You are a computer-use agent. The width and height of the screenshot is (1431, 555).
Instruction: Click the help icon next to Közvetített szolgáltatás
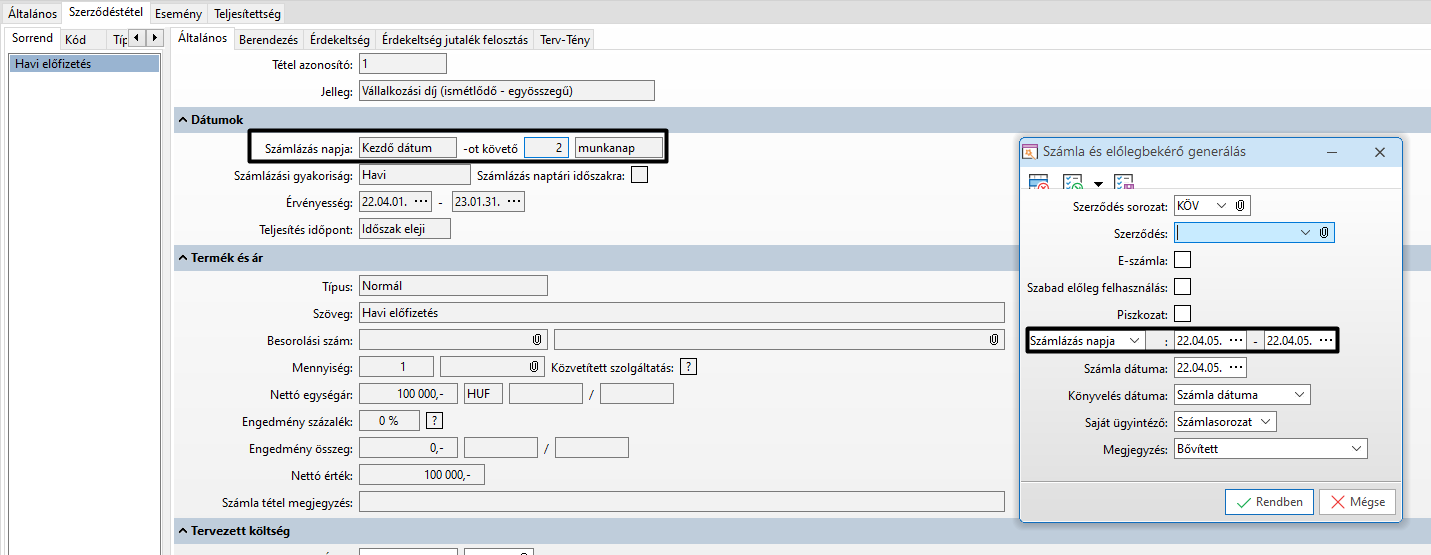click(688, 367)
